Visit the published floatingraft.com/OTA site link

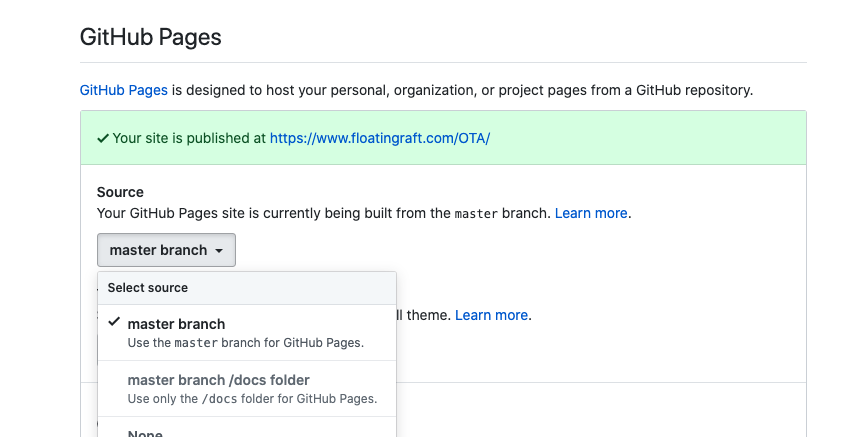tap(379, 138)
